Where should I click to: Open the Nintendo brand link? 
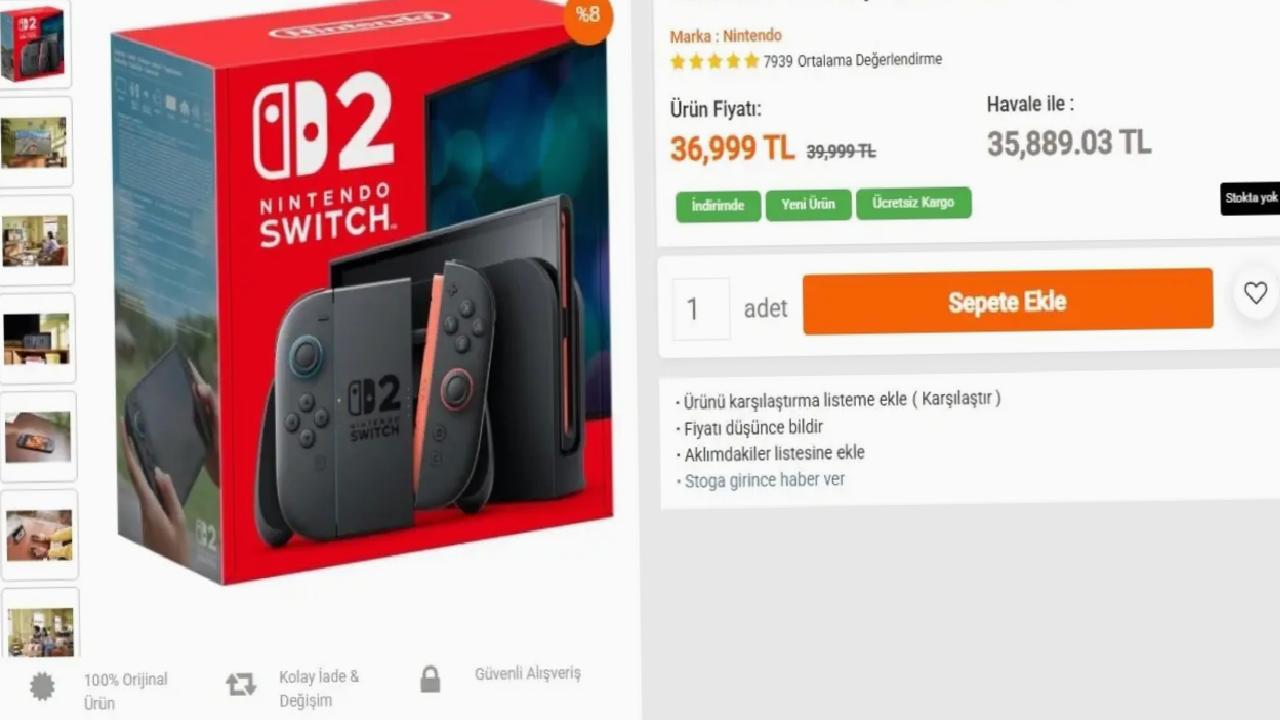coord(752,36)
